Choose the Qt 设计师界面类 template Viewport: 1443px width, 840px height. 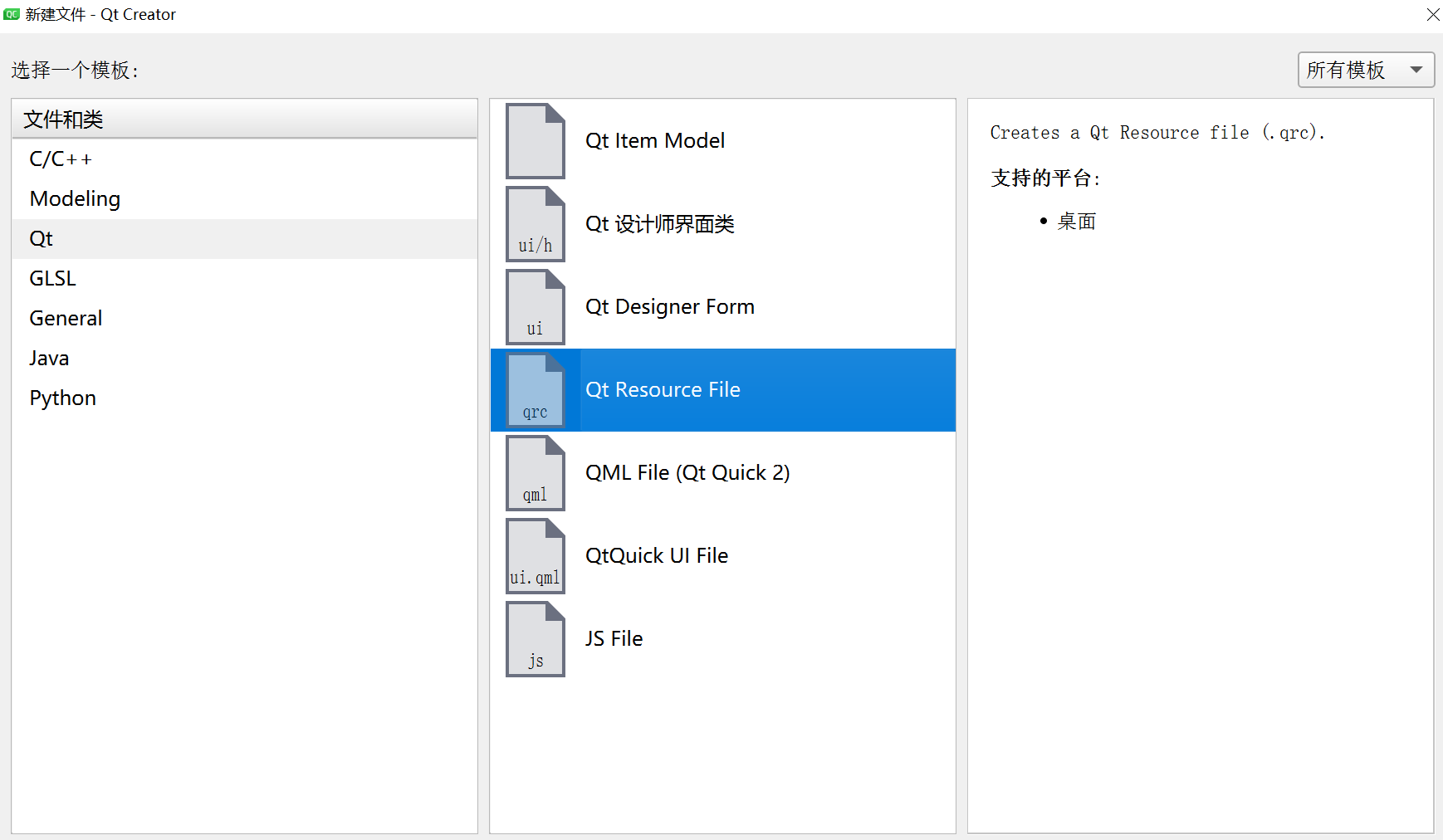click(723, 224)
